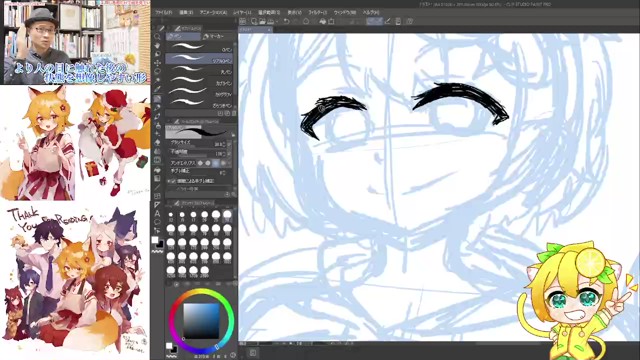Select the Correct Line tool
This screenshot has height=360, width=640.
click(x=158, y=231)
